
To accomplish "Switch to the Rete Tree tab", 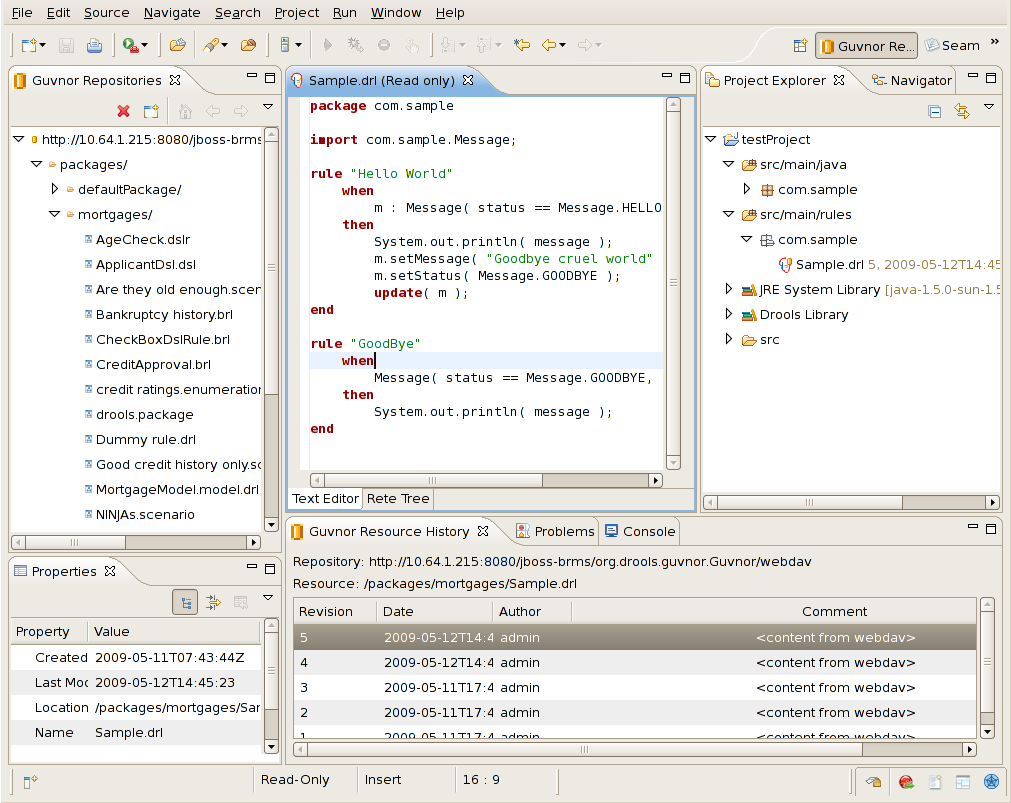I will click(x=397, y=498).
